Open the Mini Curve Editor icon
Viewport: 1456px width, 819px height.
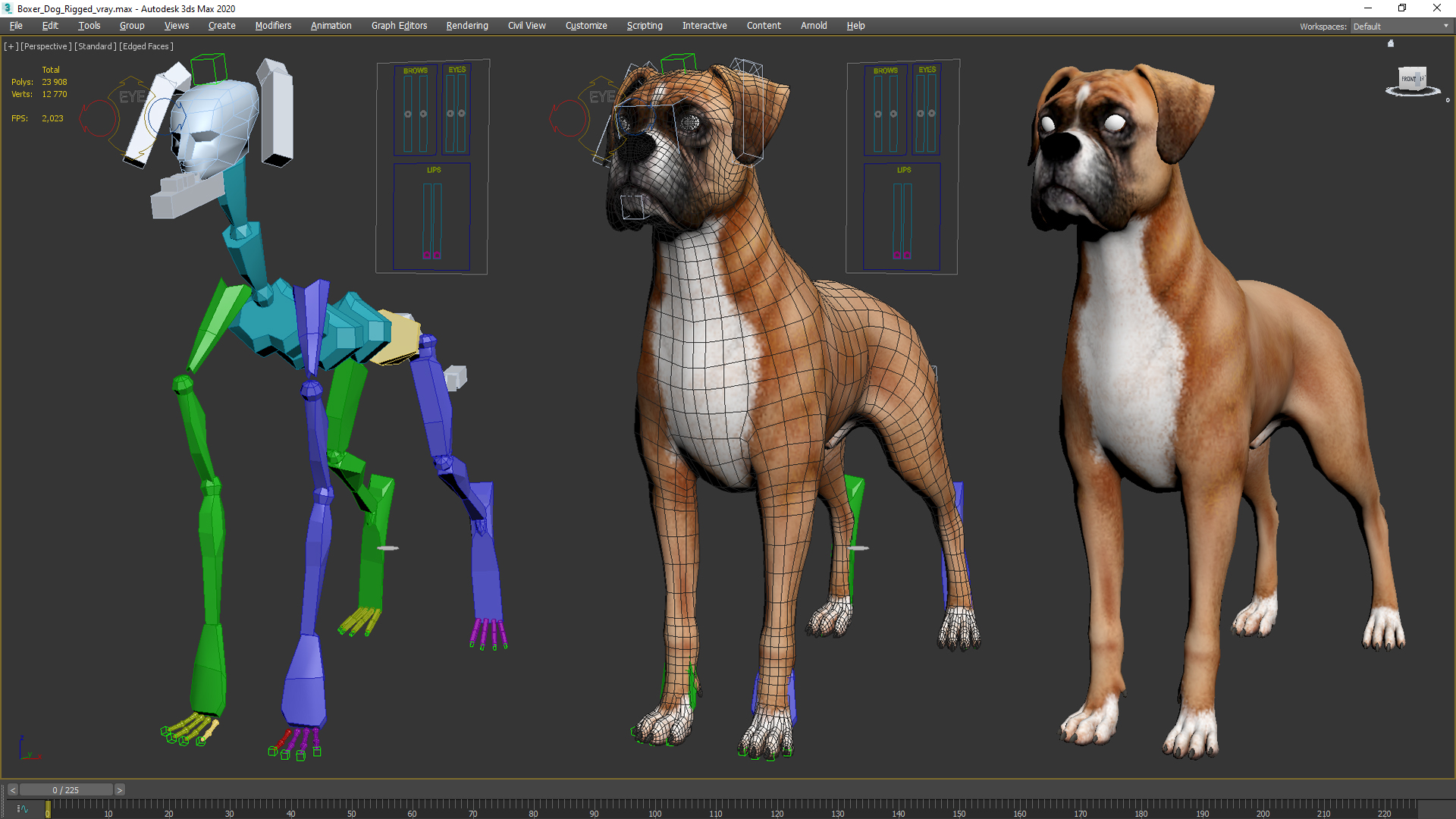tap(22, 809)
